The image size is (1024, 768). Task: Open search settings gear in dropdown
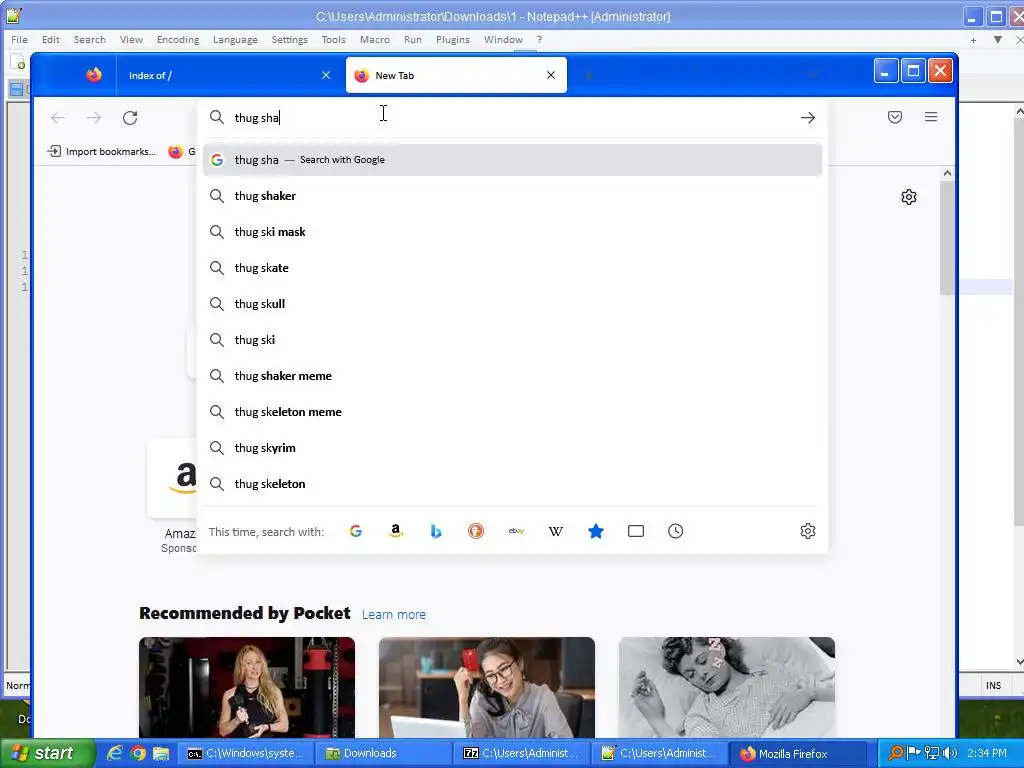click(808, 531)
